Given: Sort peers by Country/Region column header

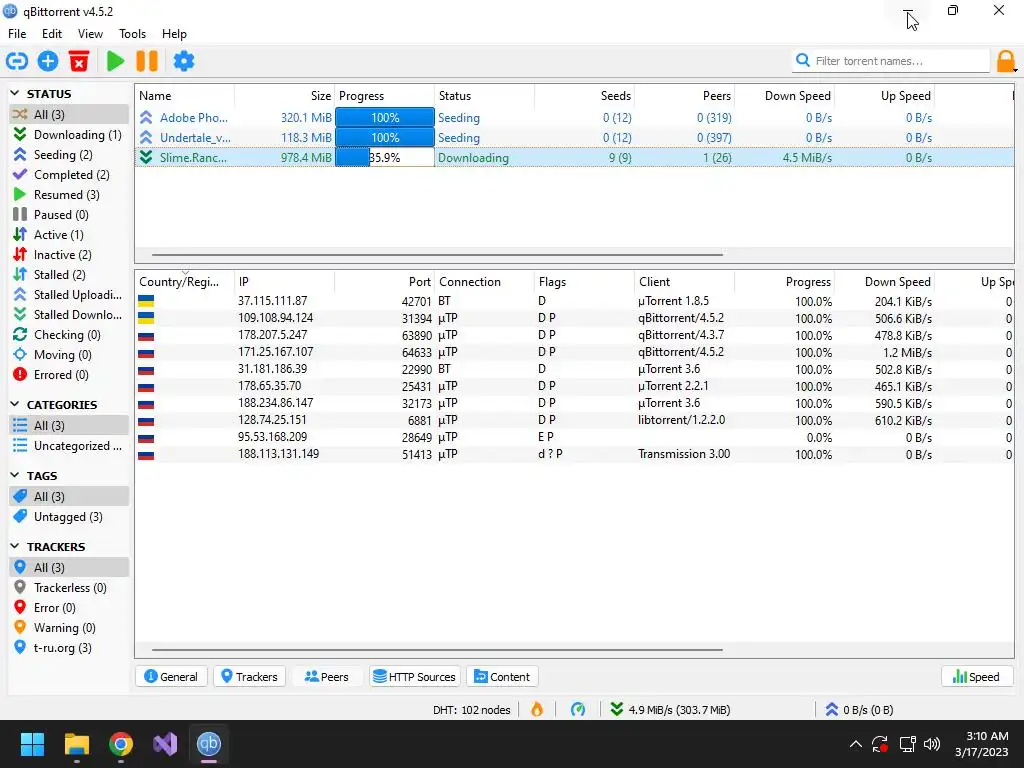Looking at the screenshot, I should (185, 282).
